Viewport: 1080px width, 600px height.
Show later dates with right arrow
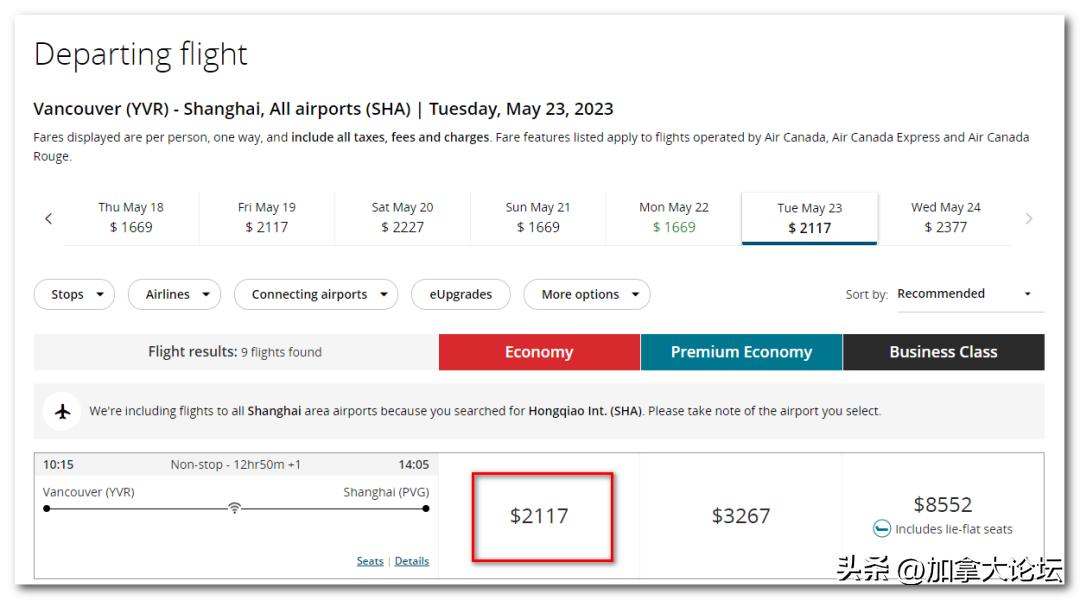1029,218
